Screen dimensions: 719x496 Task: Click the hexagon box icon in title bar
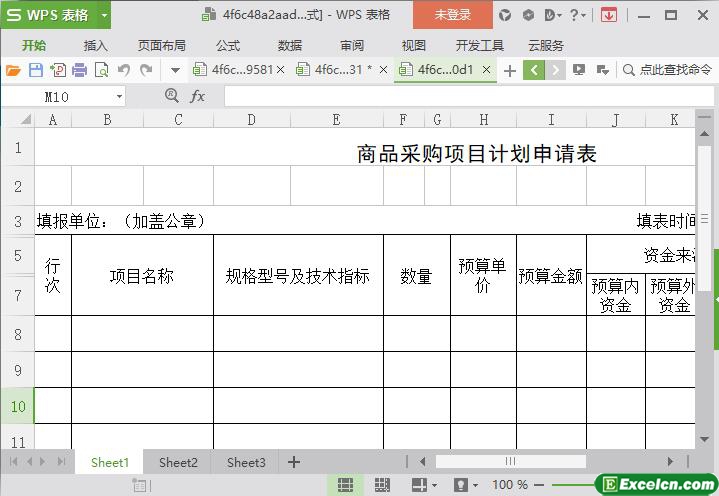[528, 15]
